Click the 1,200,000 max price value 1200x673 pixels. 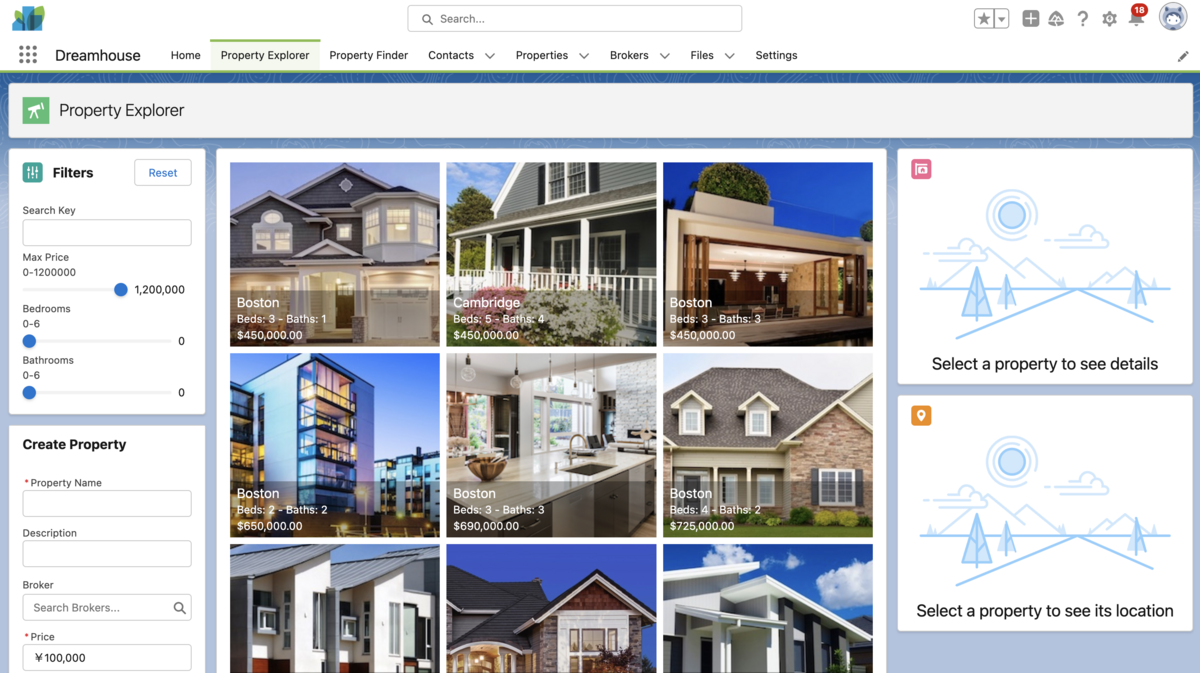(x=159, y=290)
